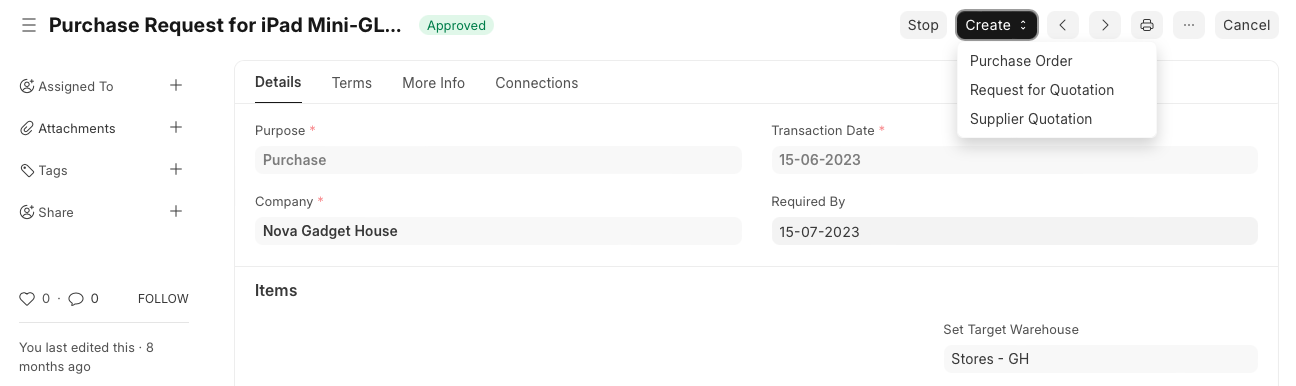Screen dimensions: 1296x386
Task: Go to next document arrow
Action: click(x=1105, y=25)
